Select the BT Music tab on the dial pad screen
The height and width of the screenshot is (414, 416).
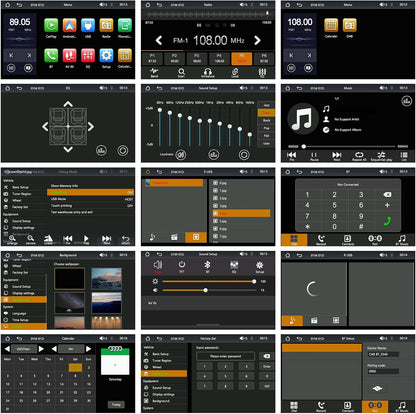(402, 240)
